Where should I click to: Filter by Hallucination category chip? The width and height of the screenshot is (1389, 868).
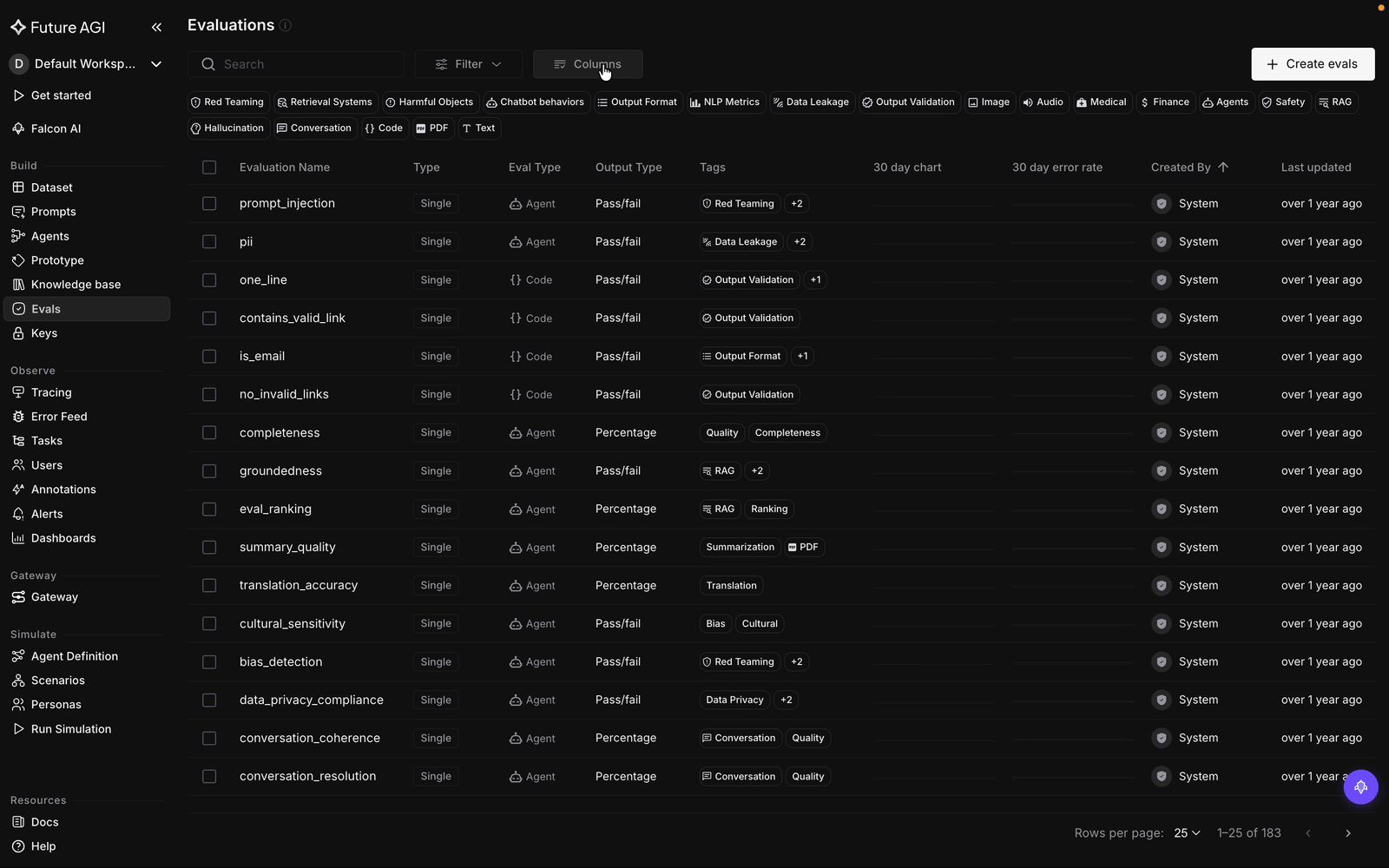click(227, 128)
